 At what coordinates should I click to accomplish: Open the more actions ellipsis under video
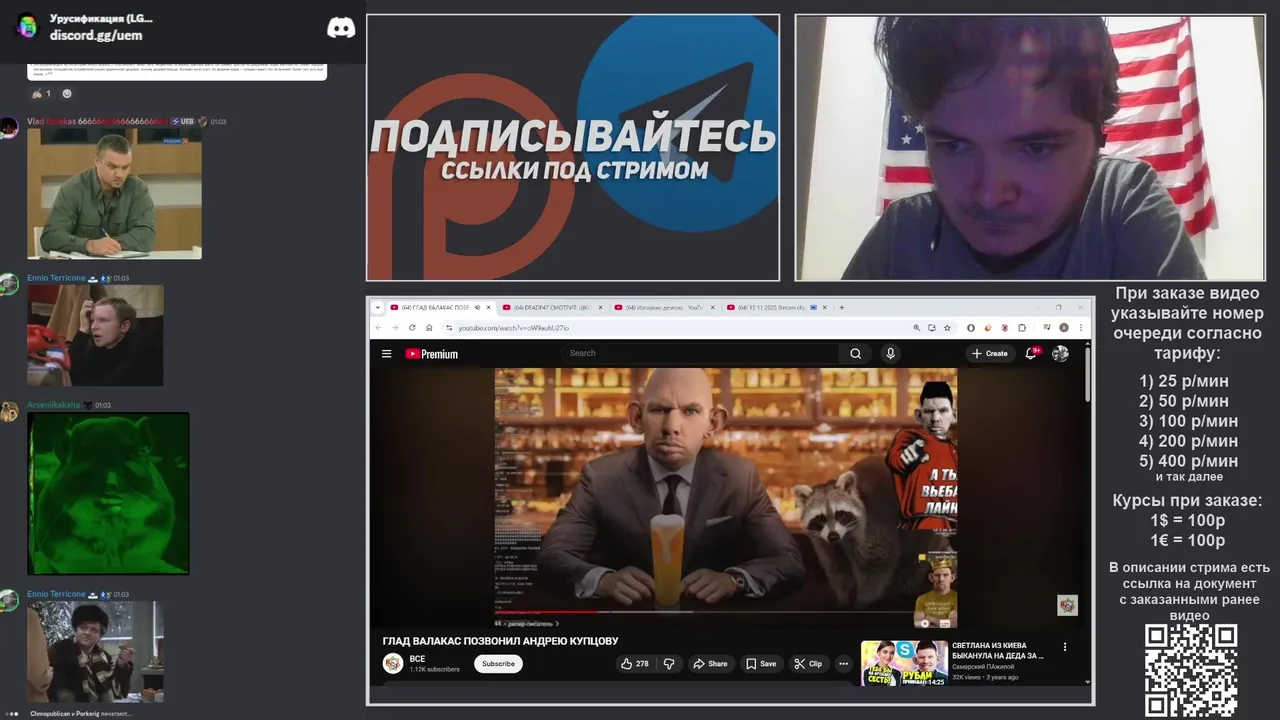843,663
